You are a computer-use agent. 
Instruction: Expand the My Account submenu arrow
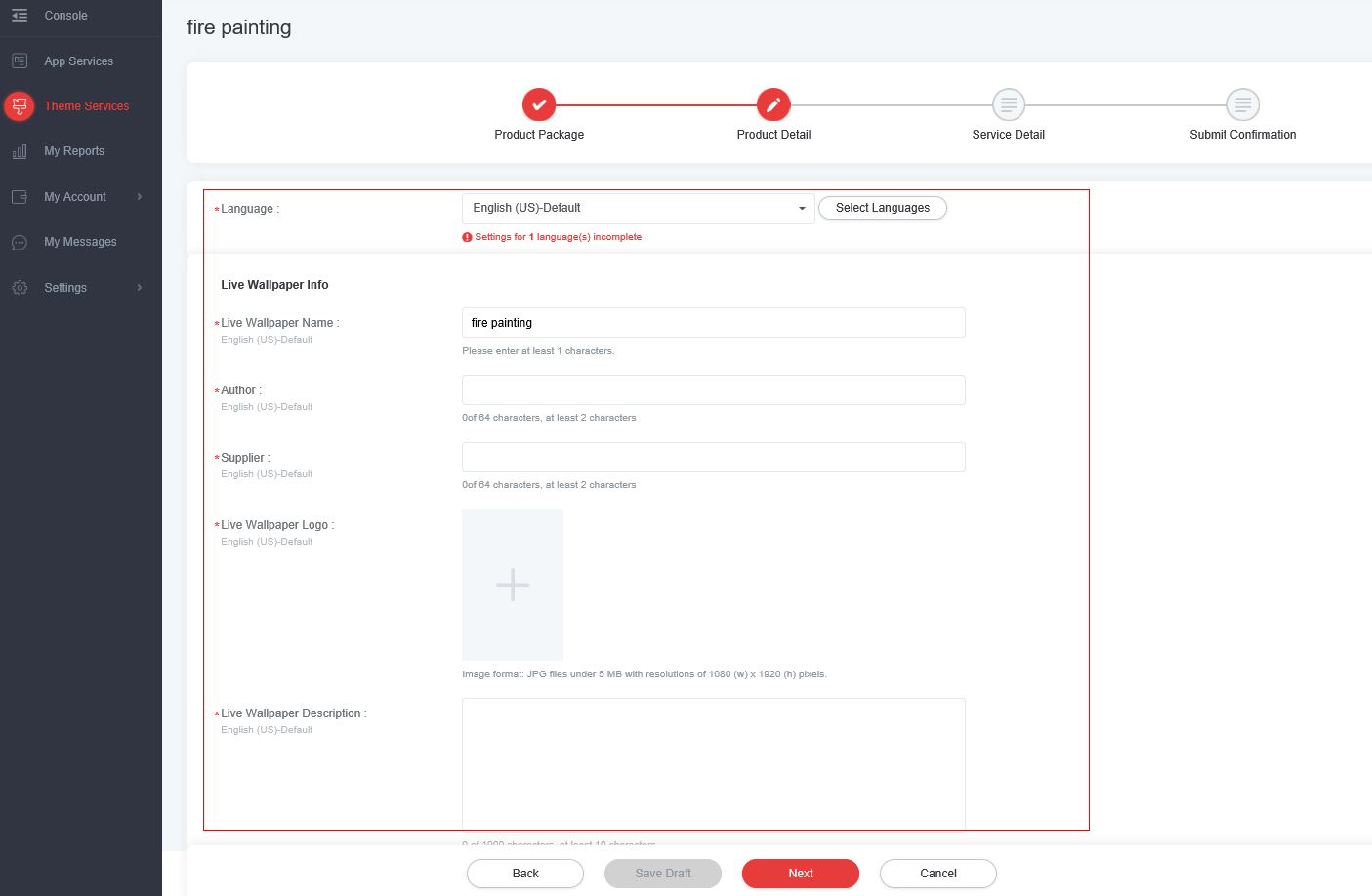[140, 197]
